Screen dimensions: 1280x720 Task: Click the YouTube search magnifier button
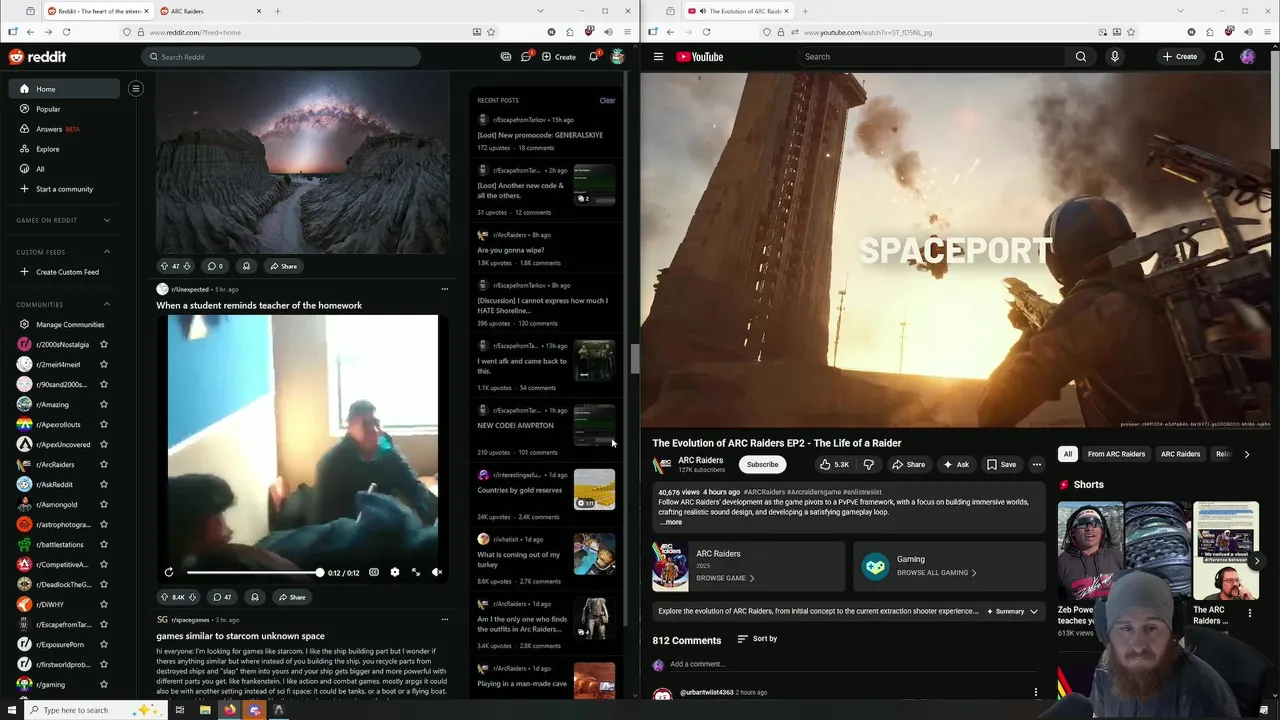[1081, 57]
